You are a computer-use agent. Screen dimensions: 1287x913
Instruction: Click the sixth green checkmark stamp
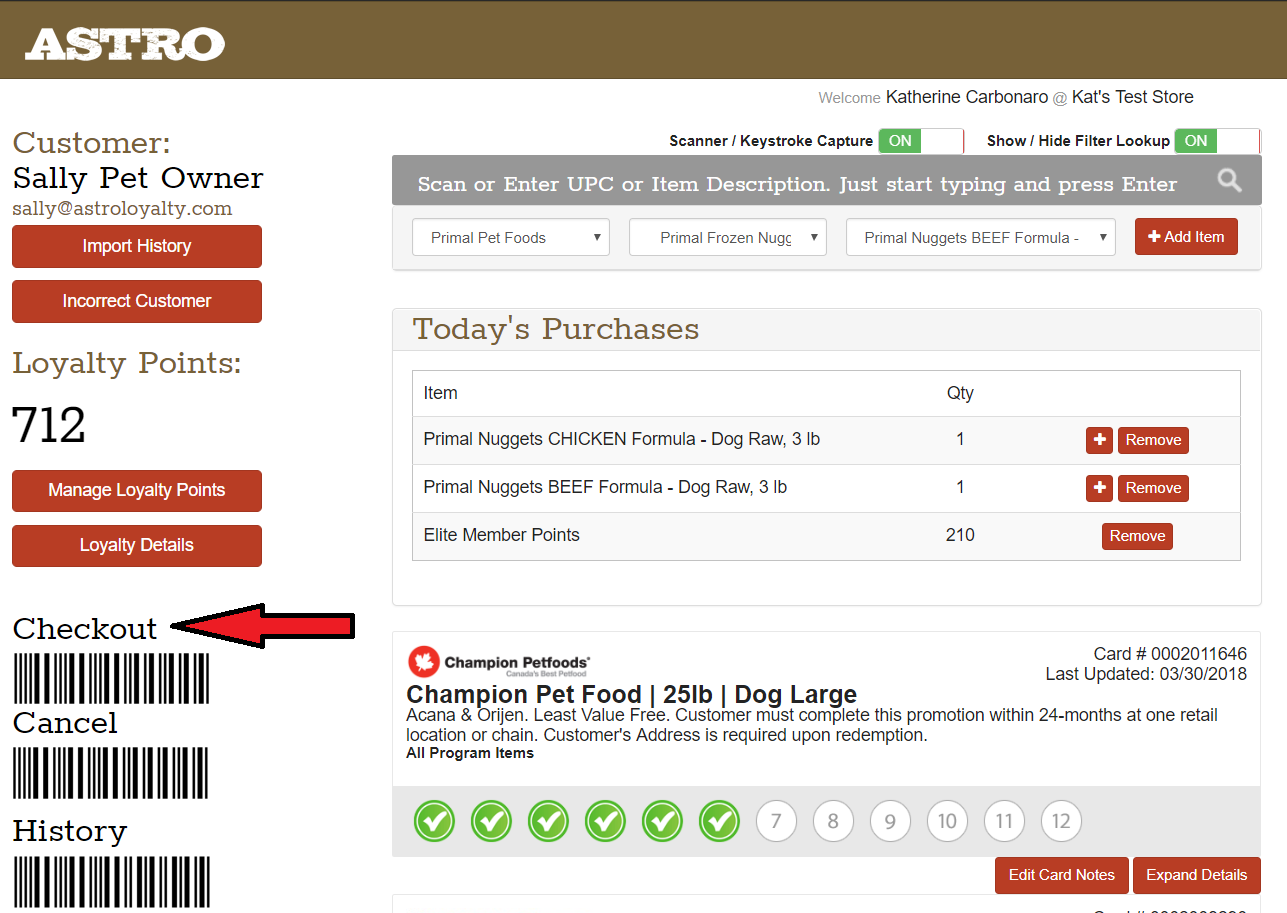[719, 821]
